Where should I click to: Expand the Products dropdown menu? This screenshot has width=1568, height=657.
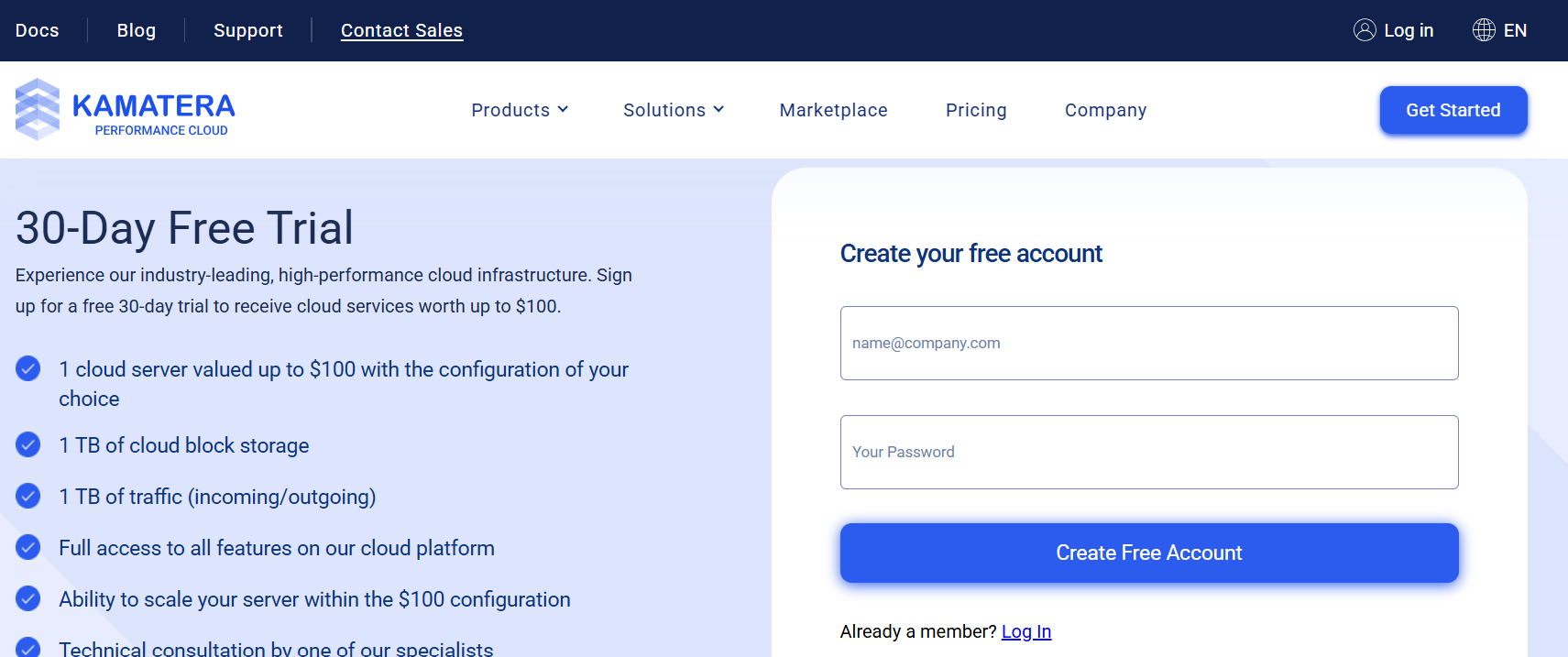coord(520,110)
